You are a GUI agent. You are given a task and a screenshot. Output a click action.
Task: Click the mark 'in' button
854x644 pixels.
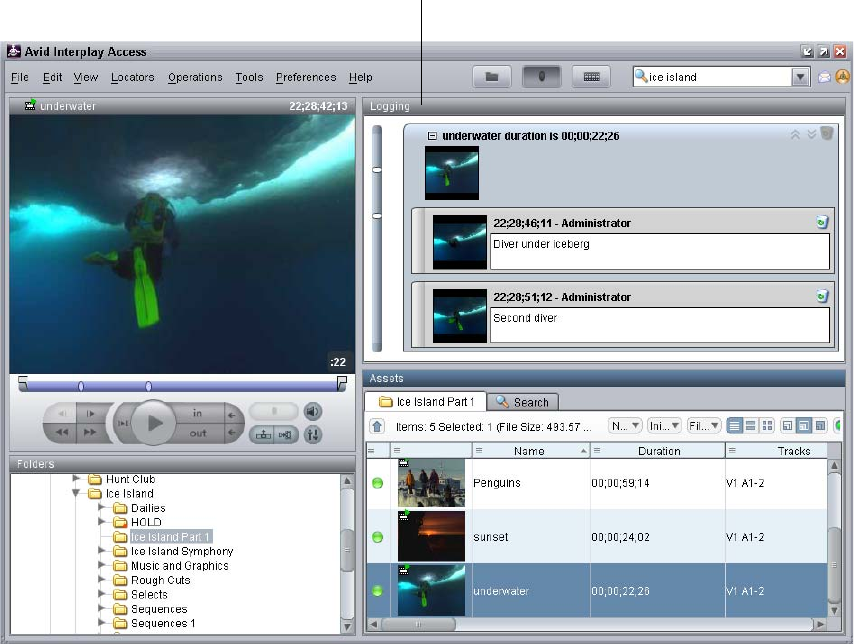198,413
